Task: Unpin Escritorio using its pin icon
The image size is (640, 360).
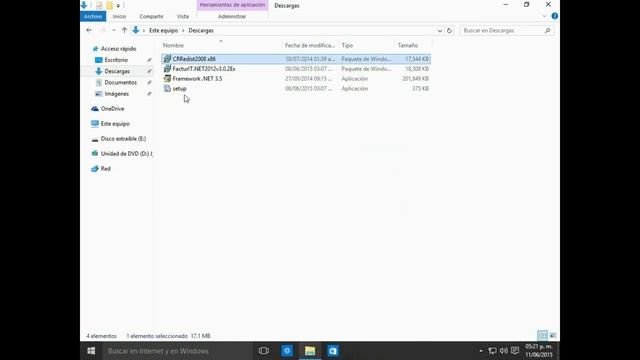Action: (149, 60)
